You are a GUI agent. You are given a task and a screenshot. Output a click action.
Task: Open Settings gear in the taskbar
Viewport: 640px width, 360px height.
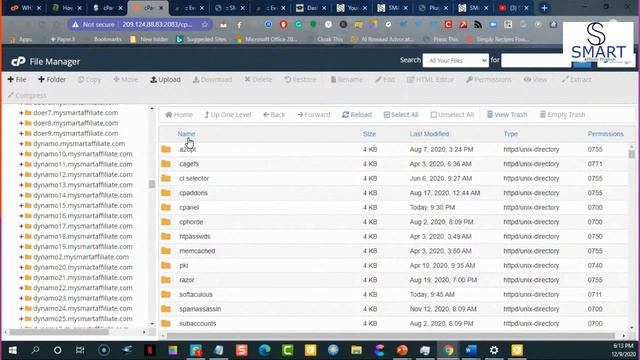coord(494,350)
